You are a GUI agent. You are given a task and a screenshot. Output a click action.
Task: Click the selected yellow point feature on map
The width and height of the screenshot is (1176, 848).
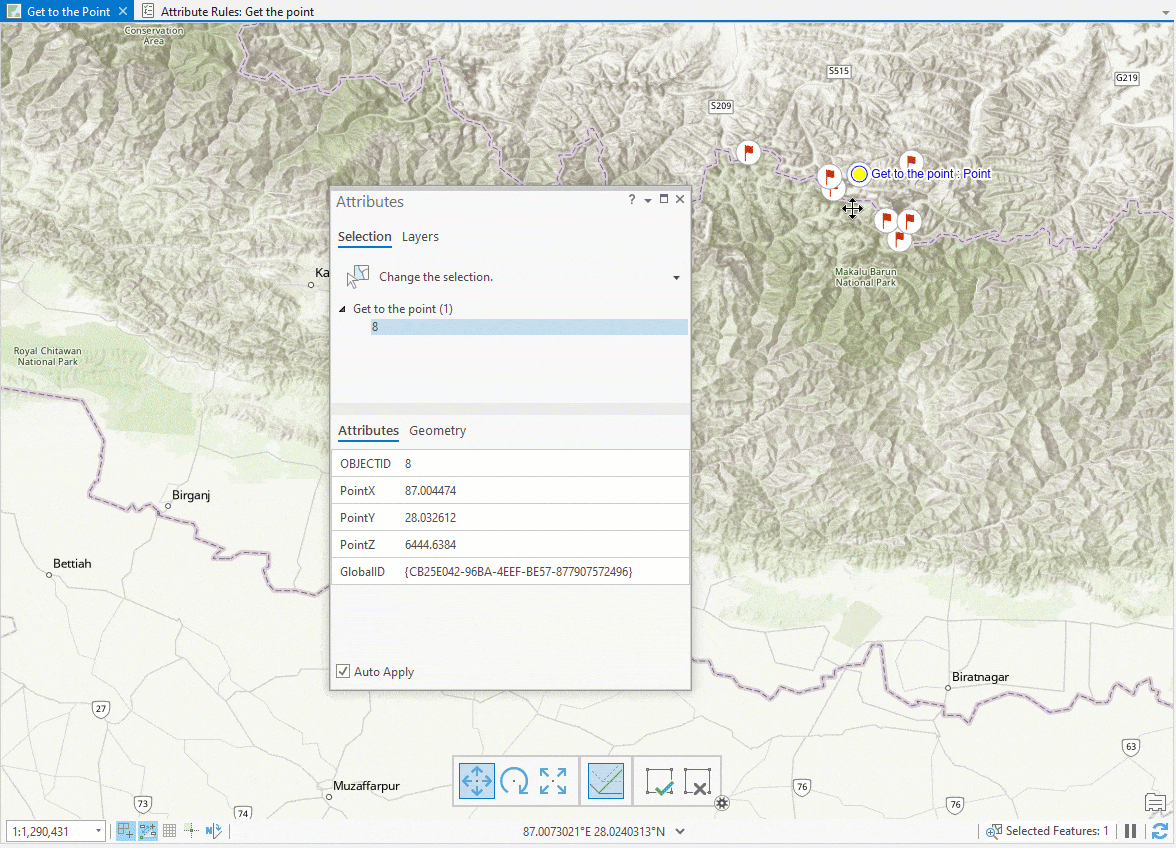click(x=860, y=174)
